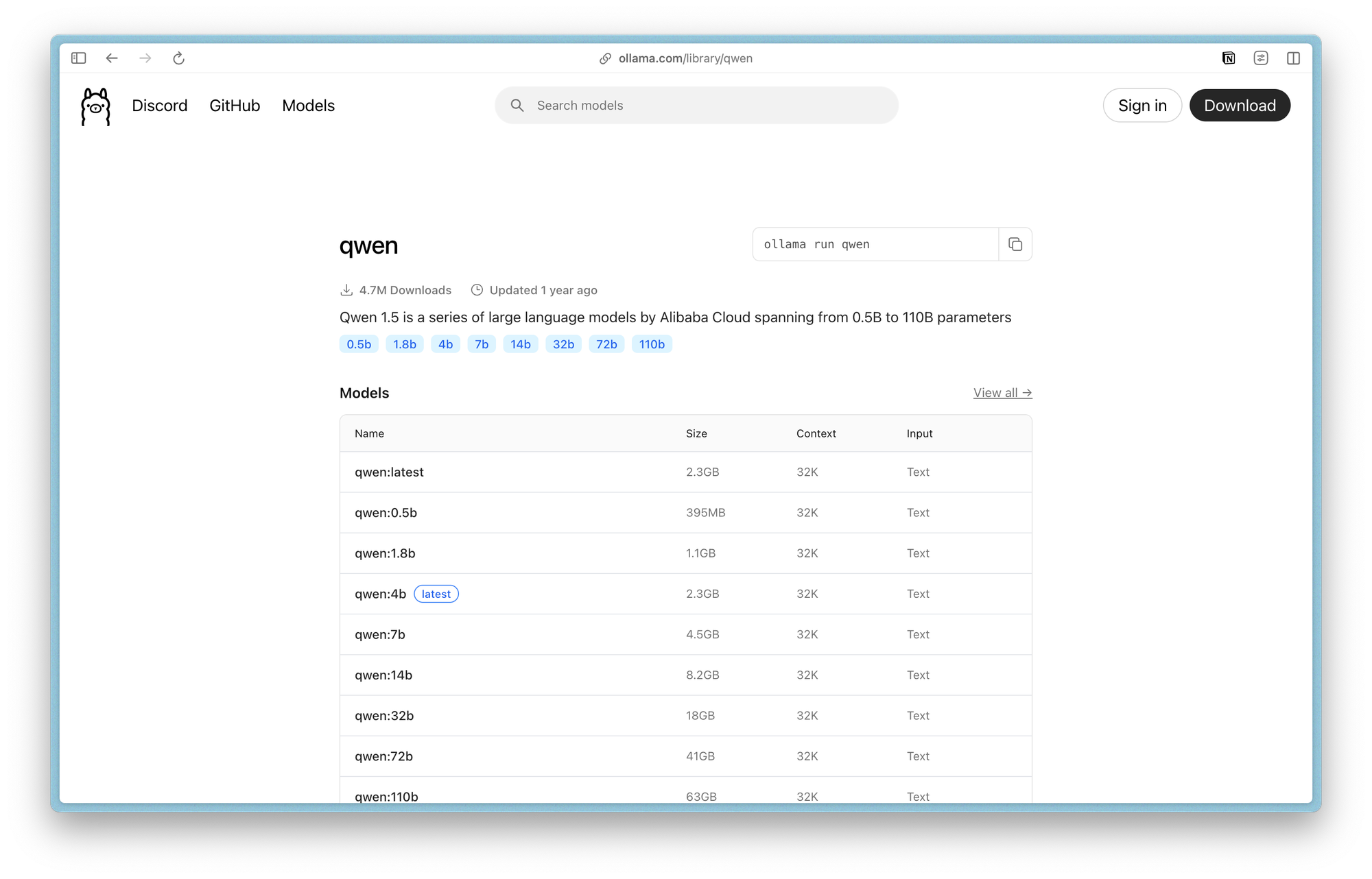This screenshot has height=879, width=1372.
Task: Toggle the browser sidebar icon
Action: [x=79, y=58]
